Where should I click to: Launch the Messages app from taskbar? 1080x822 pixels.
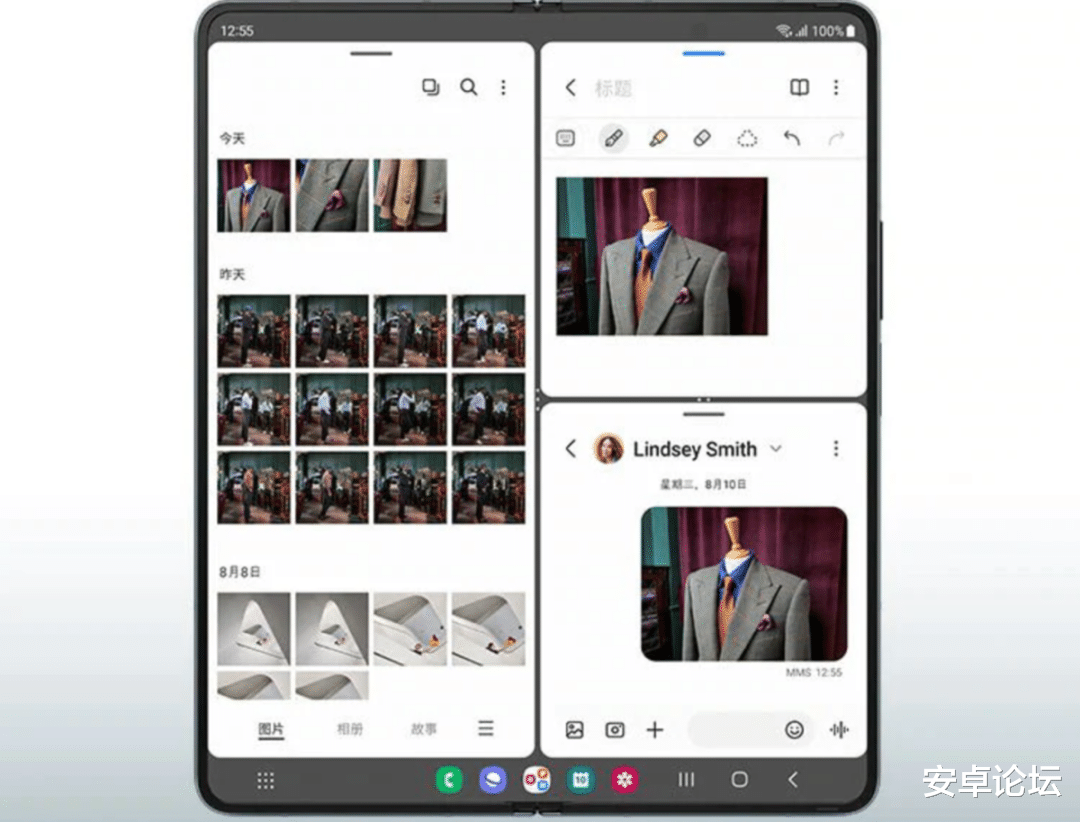[492, 780]
